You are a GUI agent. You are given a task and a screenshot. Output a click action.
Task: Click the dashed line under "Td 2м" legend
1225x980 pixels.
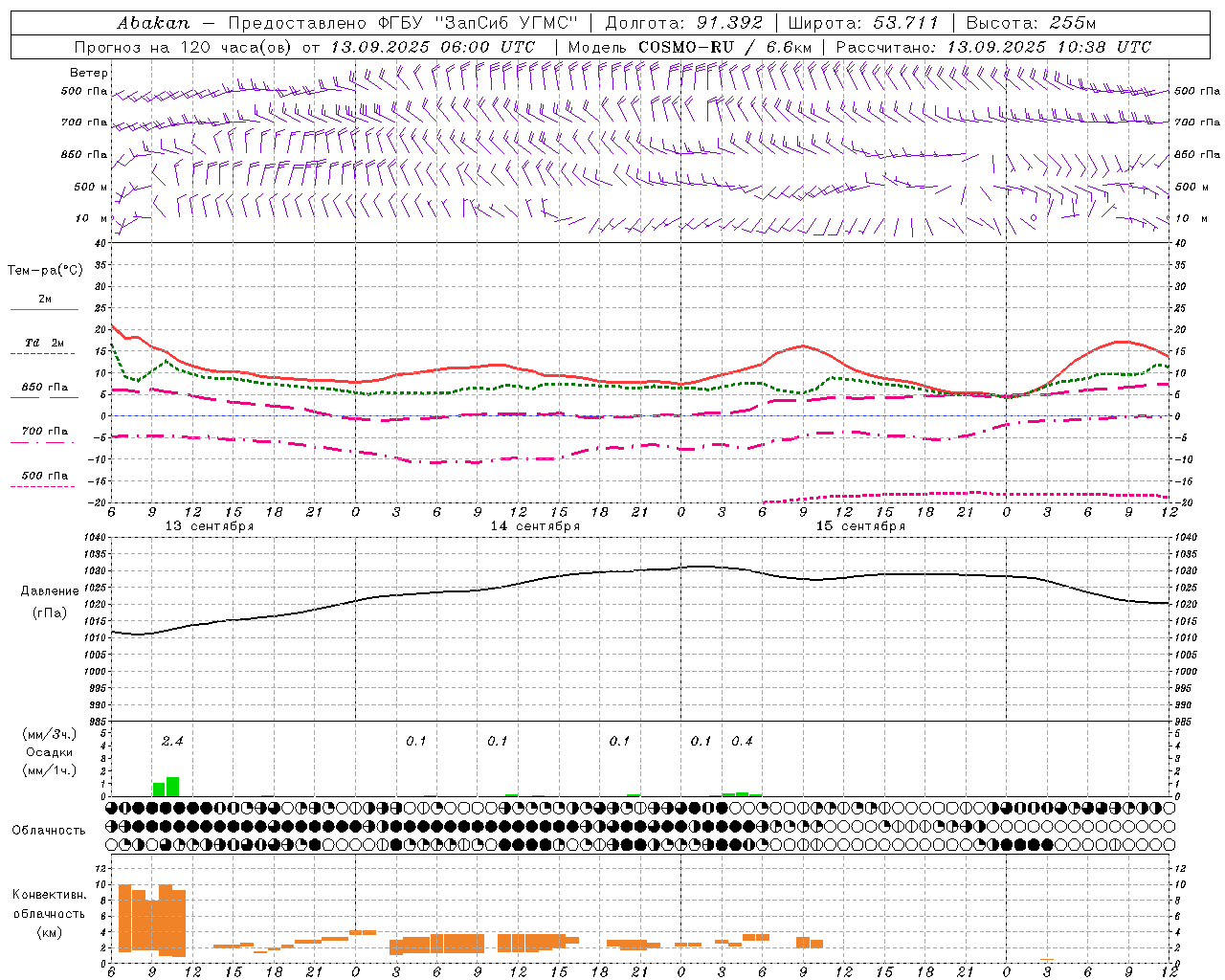(x=42, y=354)
